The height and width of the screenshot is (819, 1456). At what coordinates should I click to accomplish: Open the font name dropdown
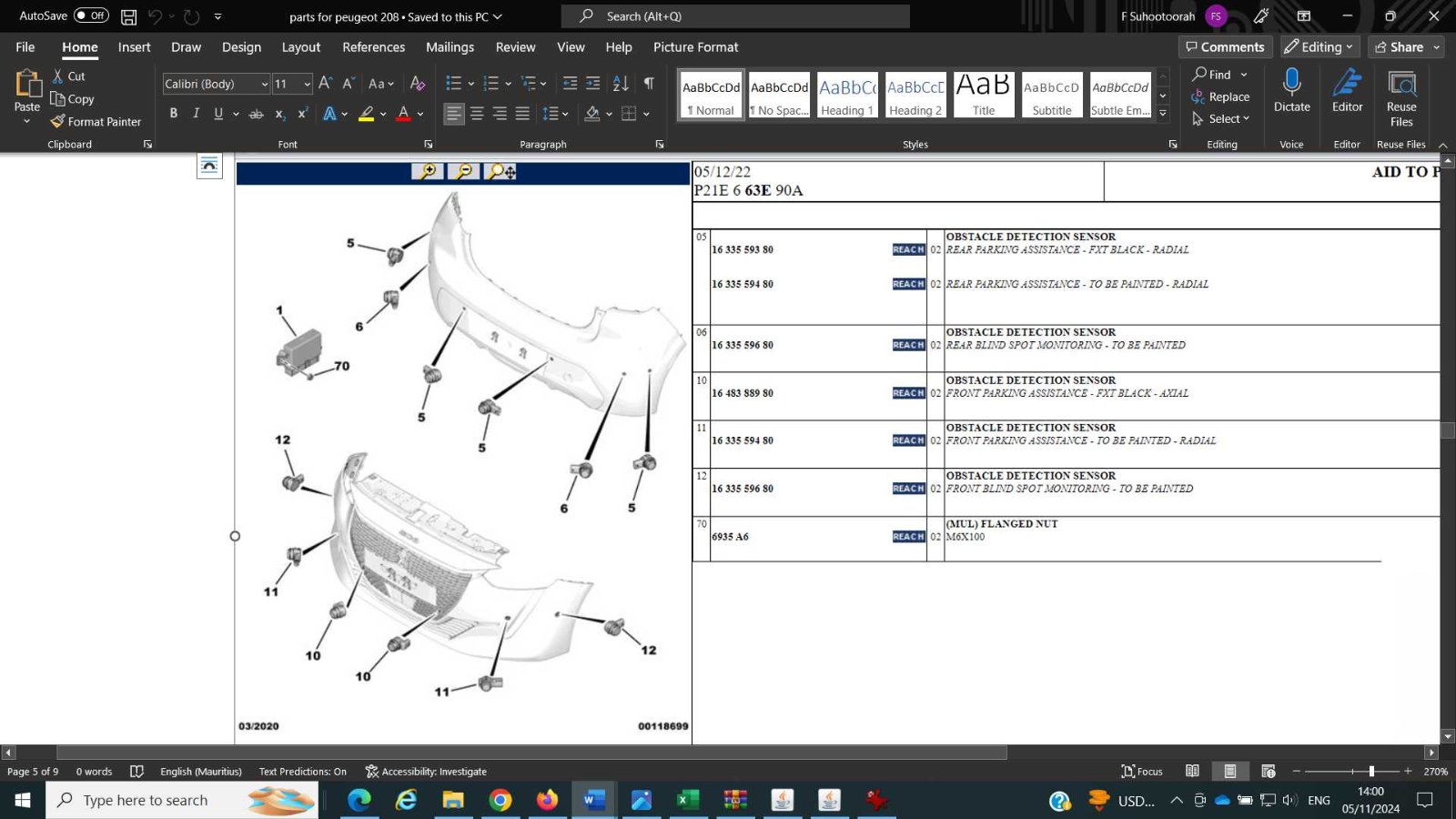click(265, 84)
